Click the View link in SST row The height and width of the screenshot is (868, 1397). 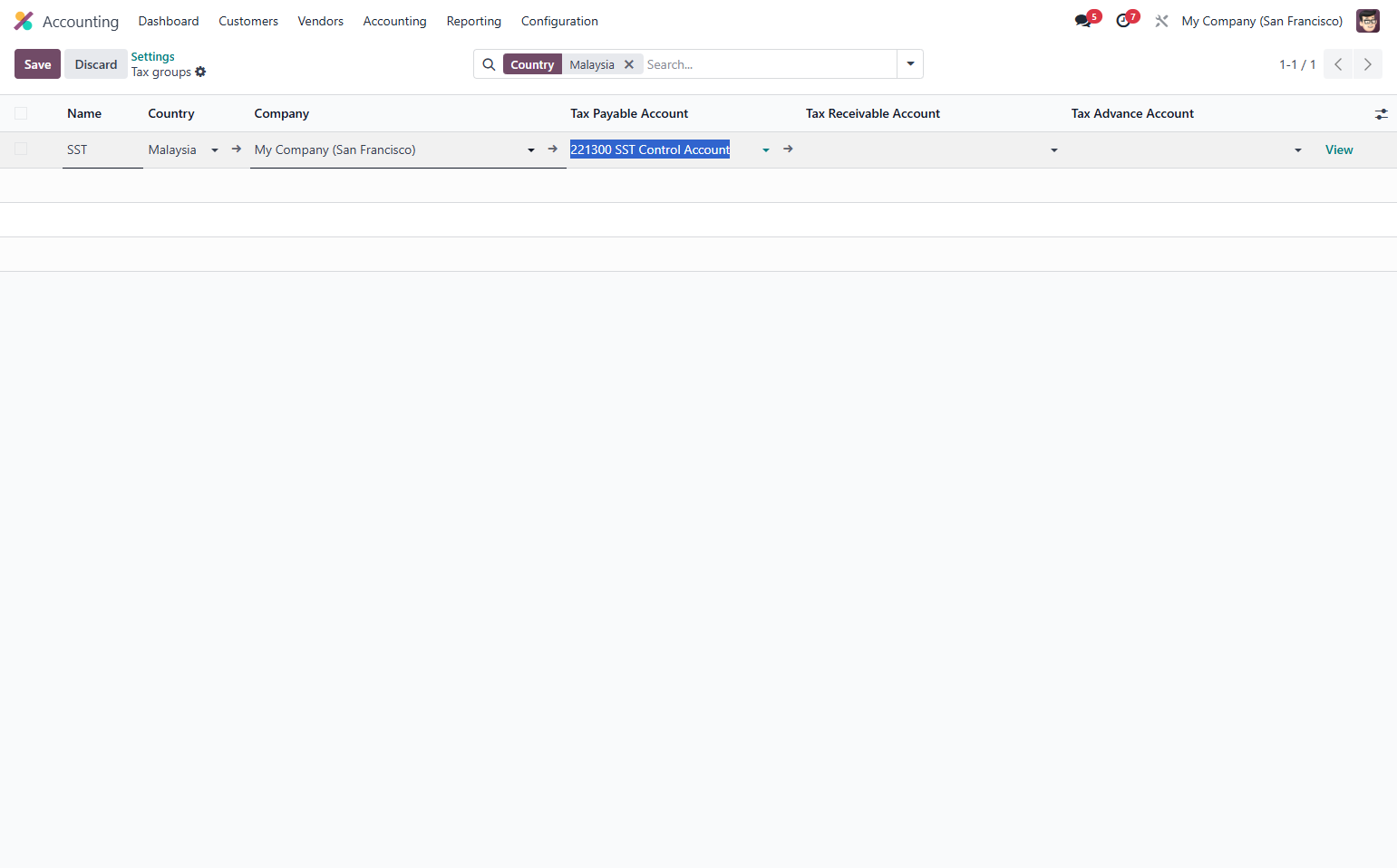click(1339, 150)
